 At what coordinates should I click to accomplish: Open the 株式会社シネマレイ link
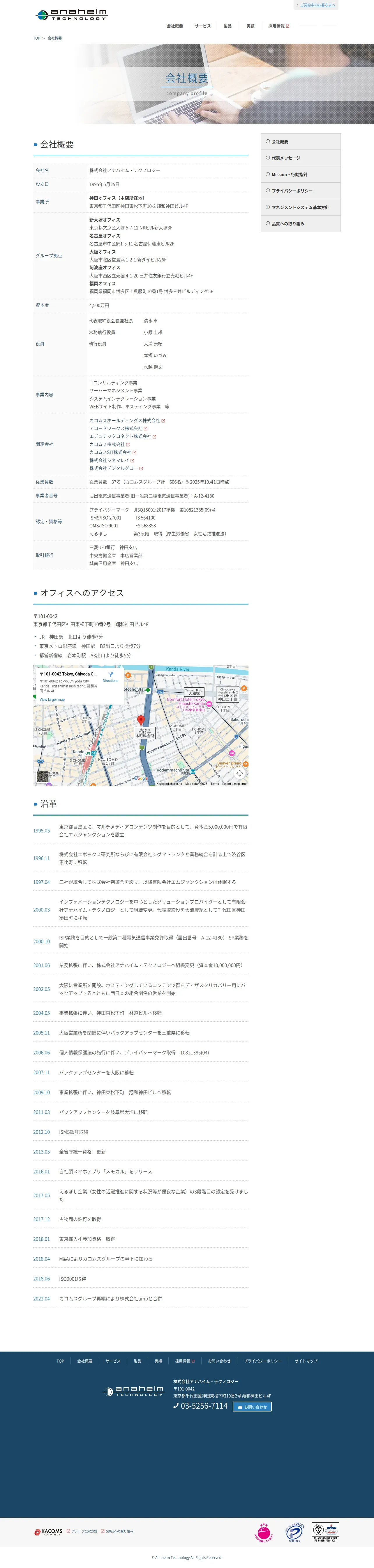tap(112, 460)
